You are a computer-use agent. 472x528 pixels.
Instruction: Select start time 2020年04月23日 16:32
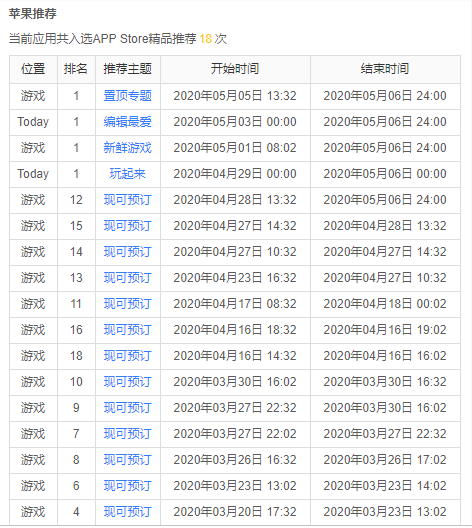click(235, 278)
